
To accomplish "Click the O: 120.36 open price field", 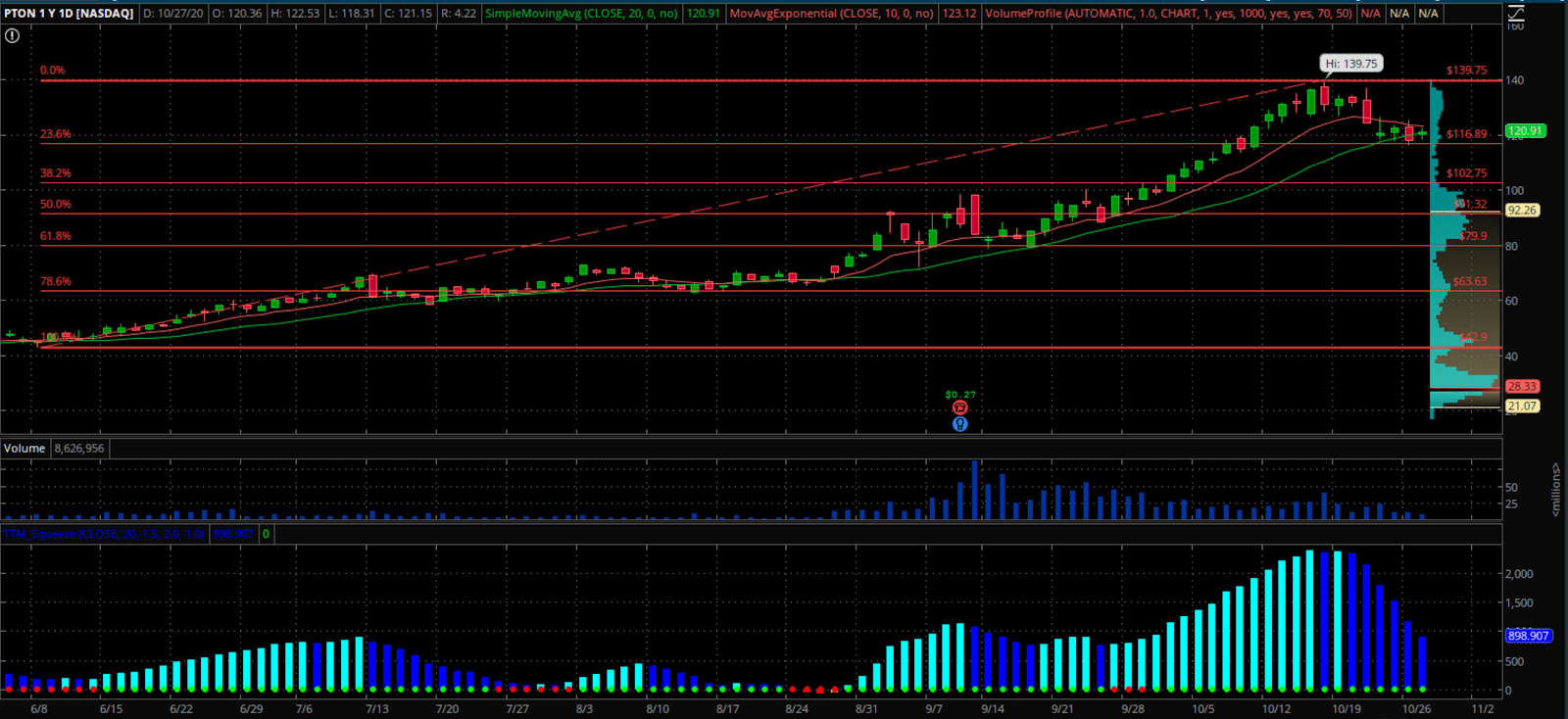I will pos(236,14).
